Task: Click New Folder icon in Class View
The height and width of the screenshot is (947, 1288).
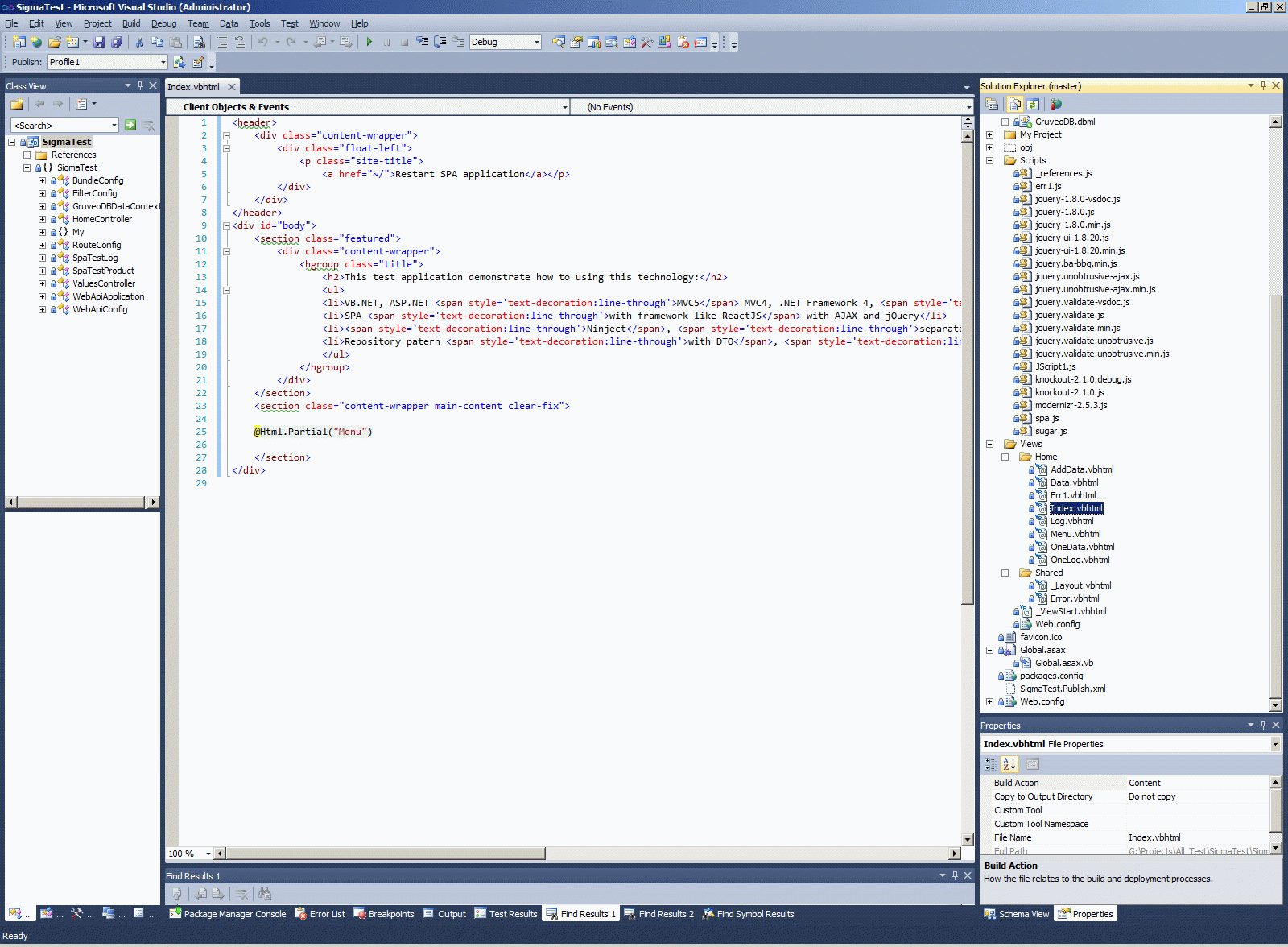Action: click(17, 104)
